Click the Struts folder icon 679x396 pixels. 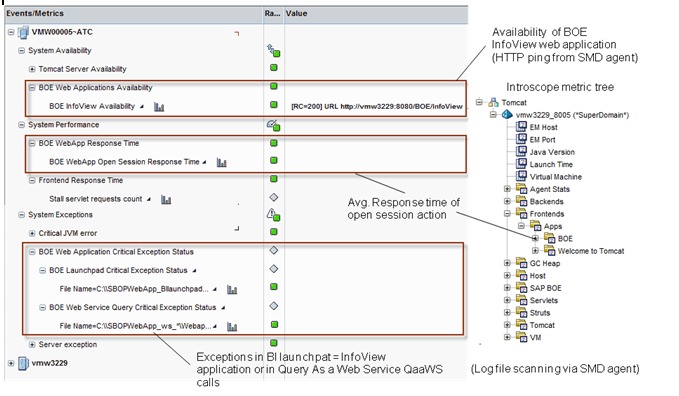click(x=521, y=312)
